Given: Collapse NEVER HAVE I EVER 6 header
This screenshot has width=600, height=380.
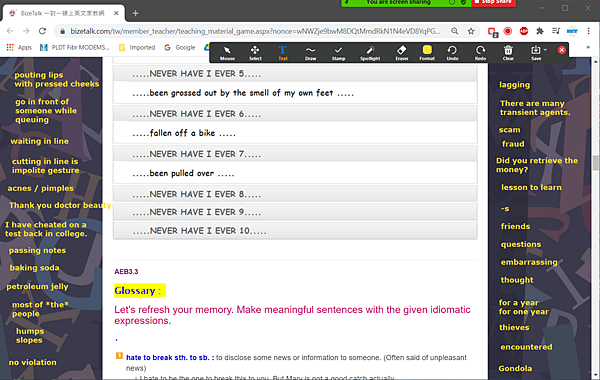Looking at the screenshot, I should pyautogui.click(x=295, y=114).
